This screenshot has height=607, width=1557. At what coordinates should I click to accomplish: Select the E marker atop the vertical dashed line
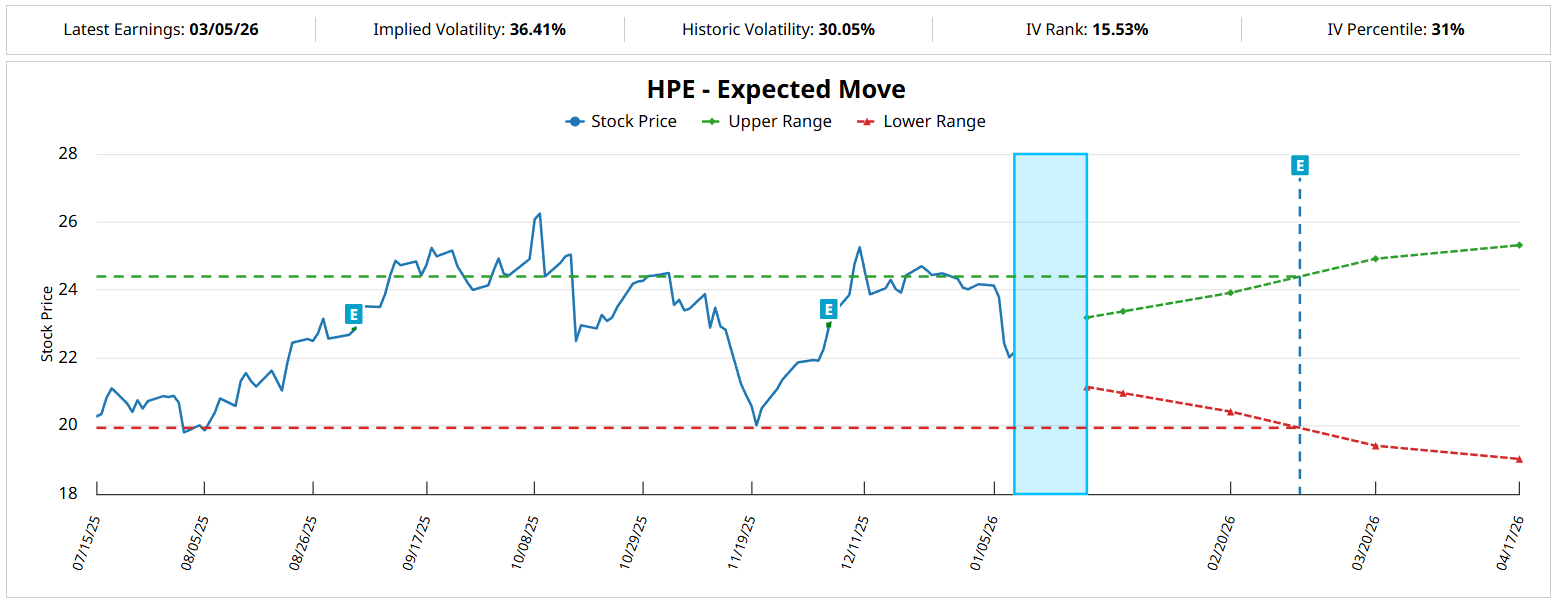click(x=1299, y=166)
